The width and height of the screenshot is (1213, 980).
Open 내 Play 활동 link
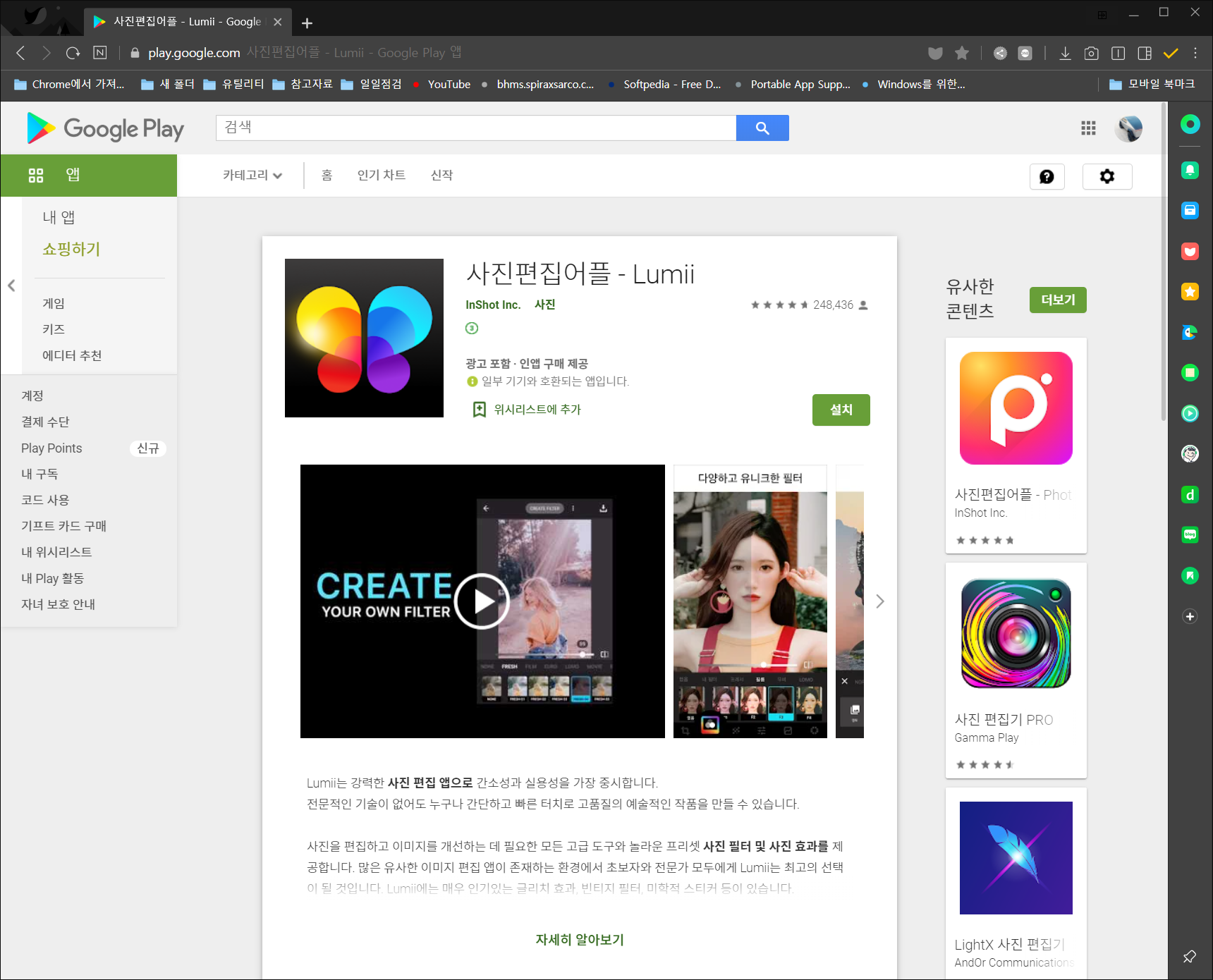click(x=52, y=578)
